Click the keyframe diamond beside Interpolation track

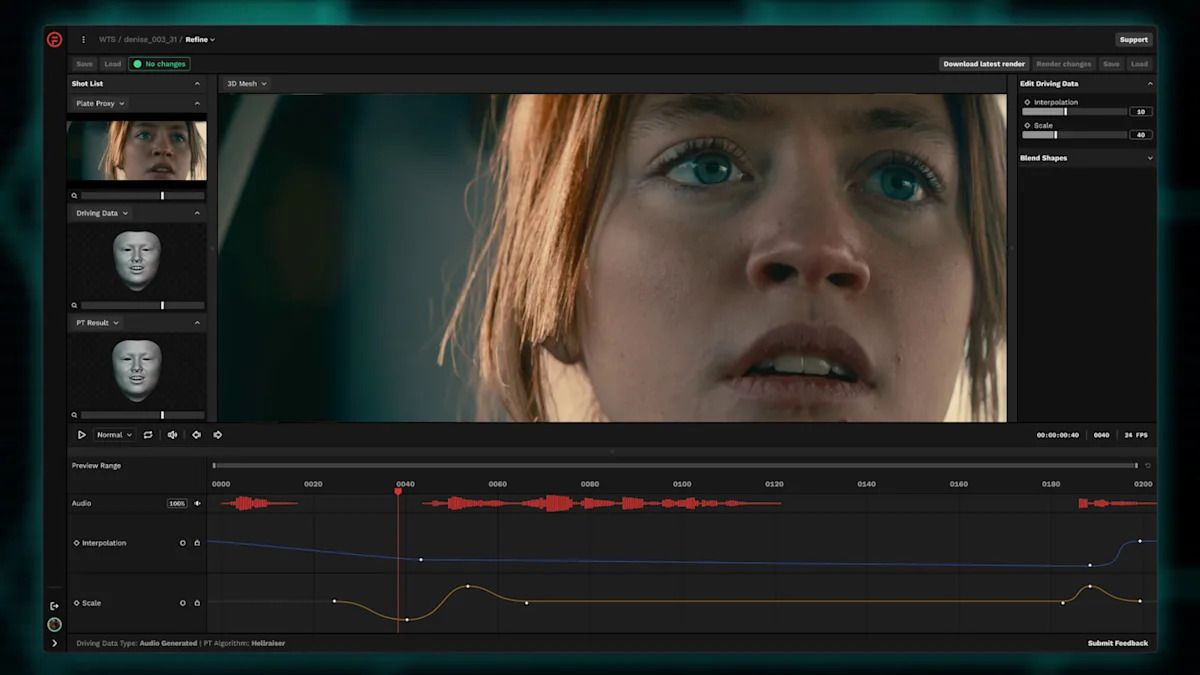coord(76,543)
